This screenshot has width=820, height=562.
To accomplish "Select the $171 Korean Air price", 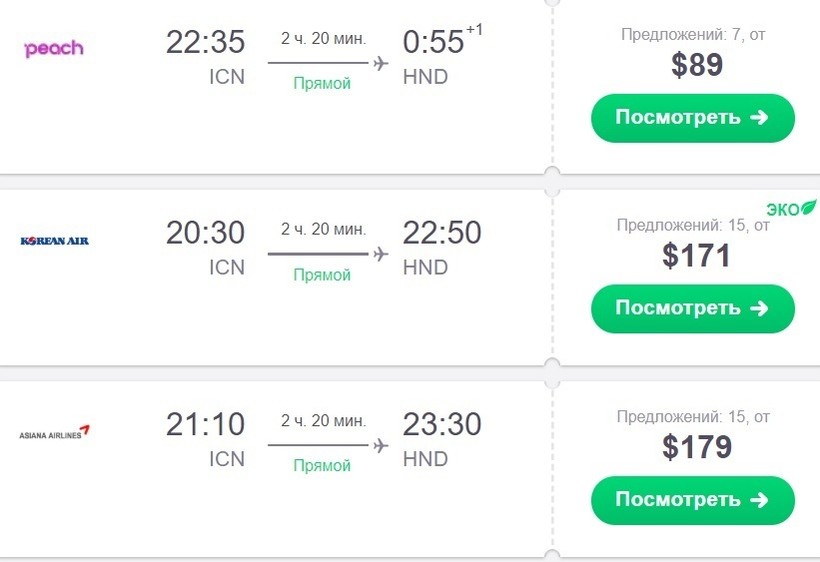I will tap(697, 255).
